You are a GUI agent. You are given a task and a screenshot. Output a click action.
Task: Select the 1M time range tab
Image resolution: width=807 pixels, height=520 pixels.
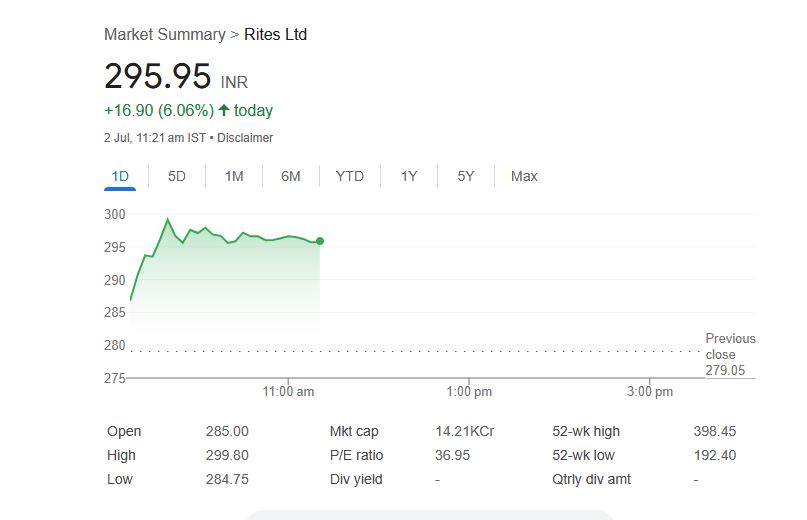coord(234,177)
